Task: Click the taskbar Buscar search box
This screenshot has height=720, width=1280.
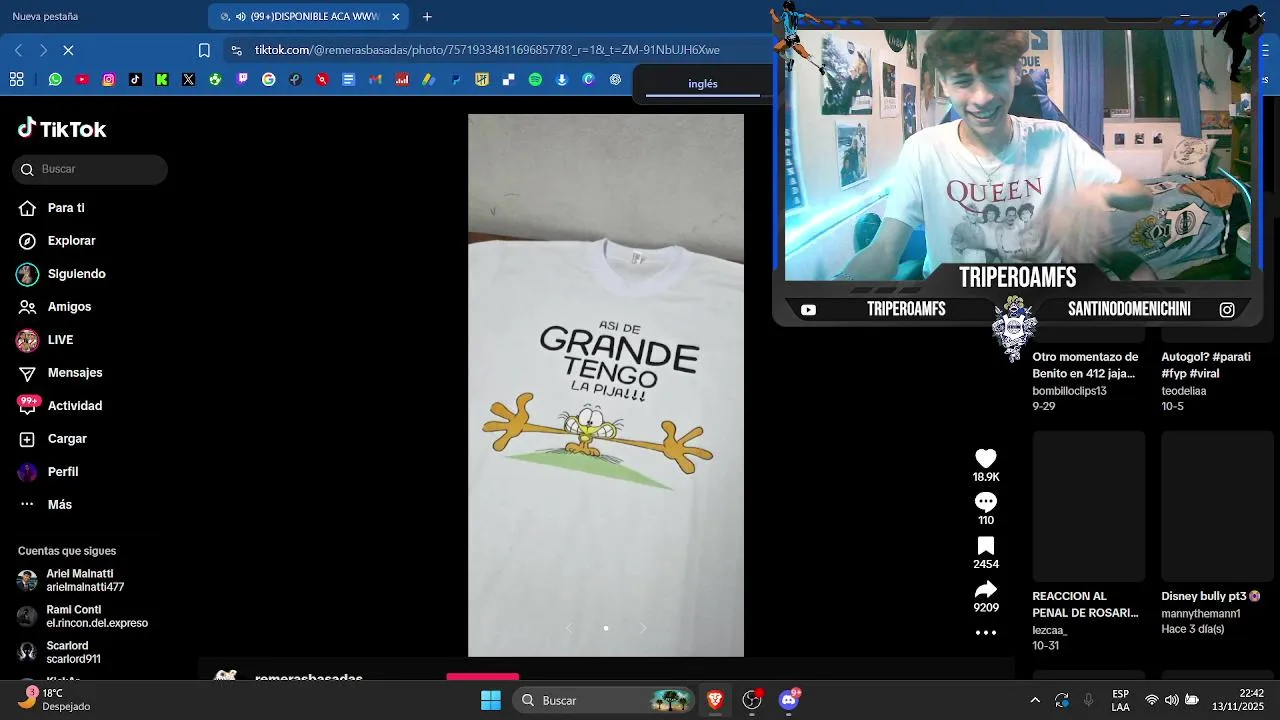Action: click(x=606, y=700)
